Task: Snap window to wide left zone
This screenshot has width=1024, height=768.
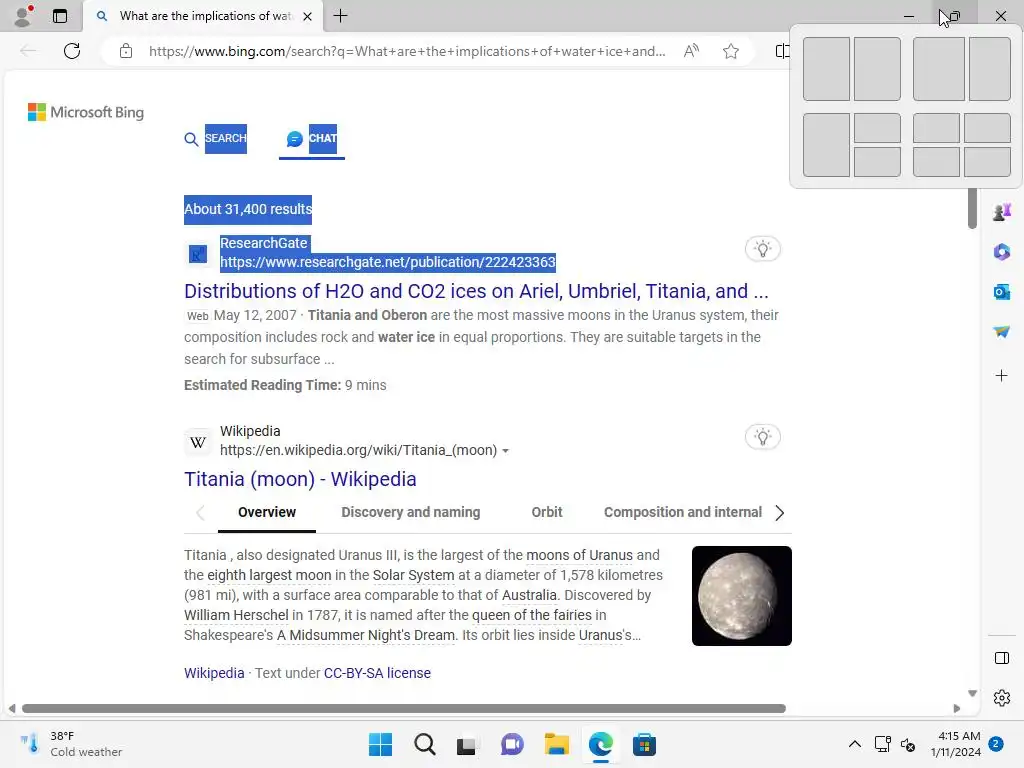Action: tap(938, 69)
